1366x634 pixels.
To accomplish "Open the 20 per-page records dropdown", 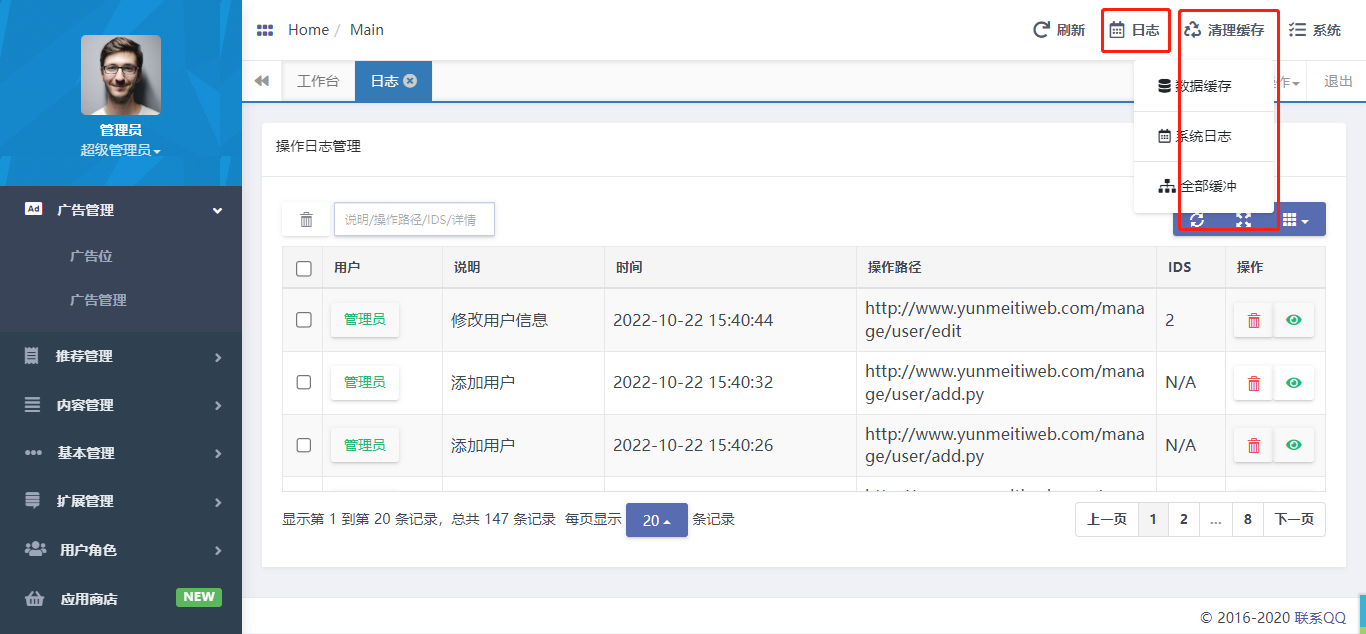I will (656, 520).
